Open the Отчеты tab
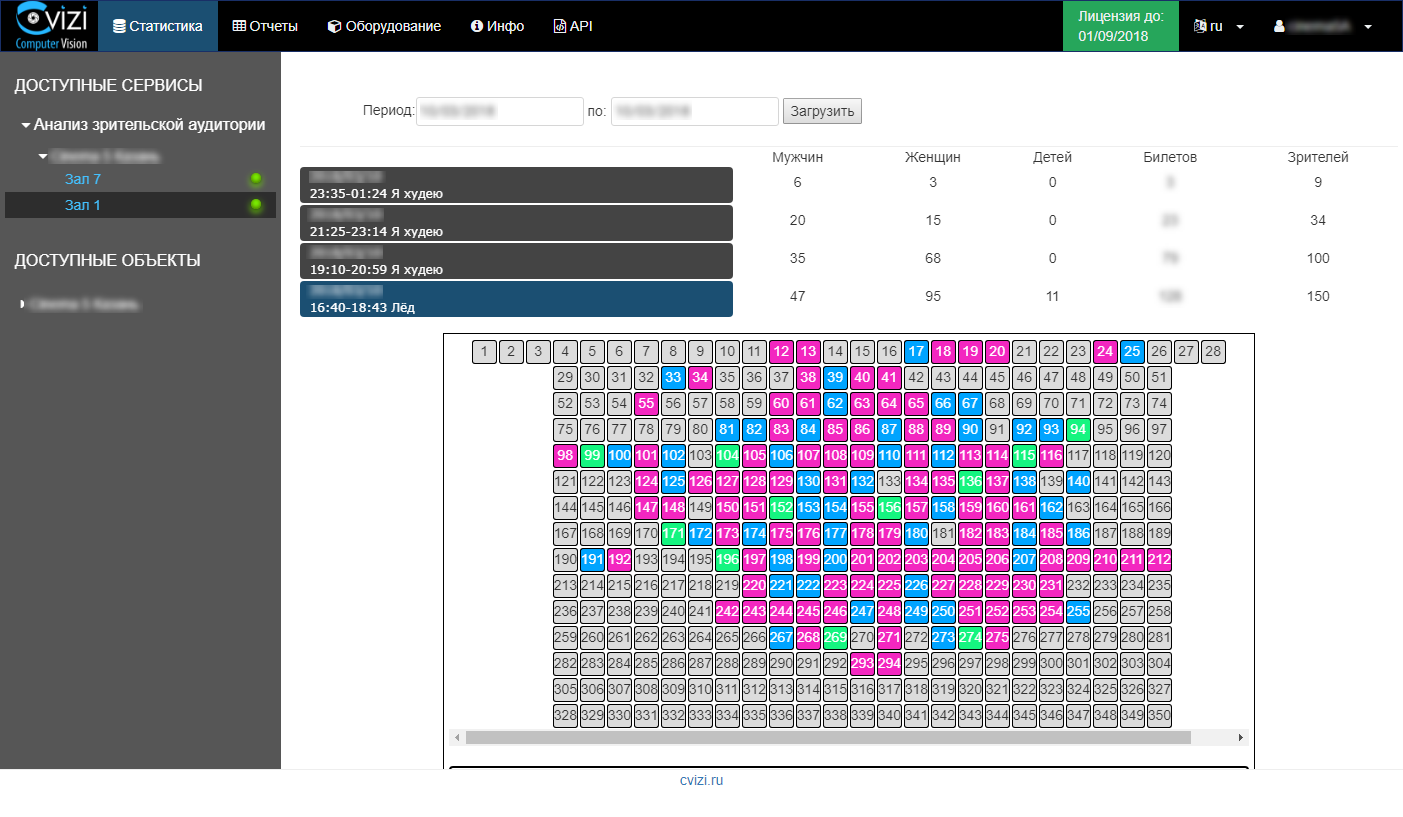1403x817 pixels. [265, 26]
